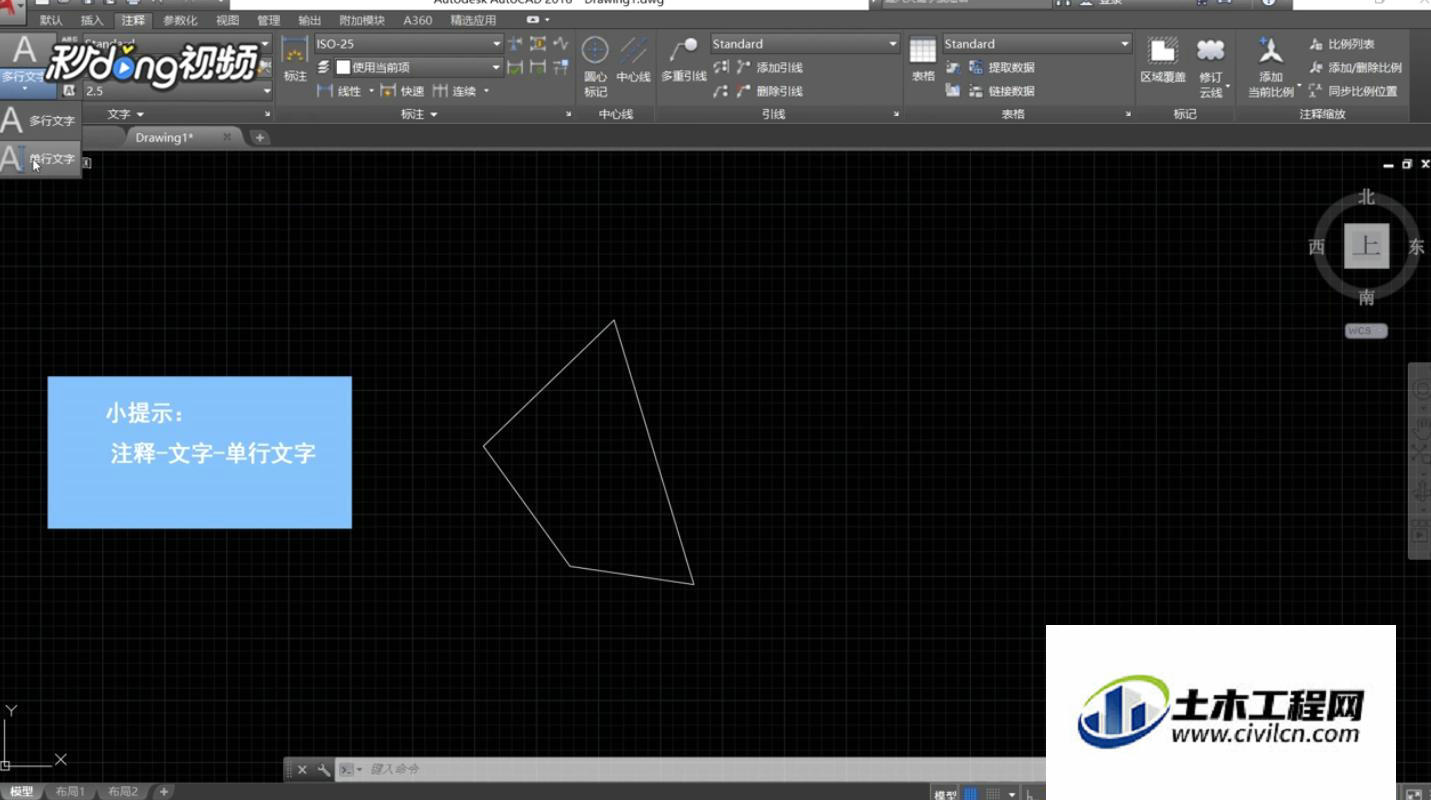Close the command line with X

(302, 770)
